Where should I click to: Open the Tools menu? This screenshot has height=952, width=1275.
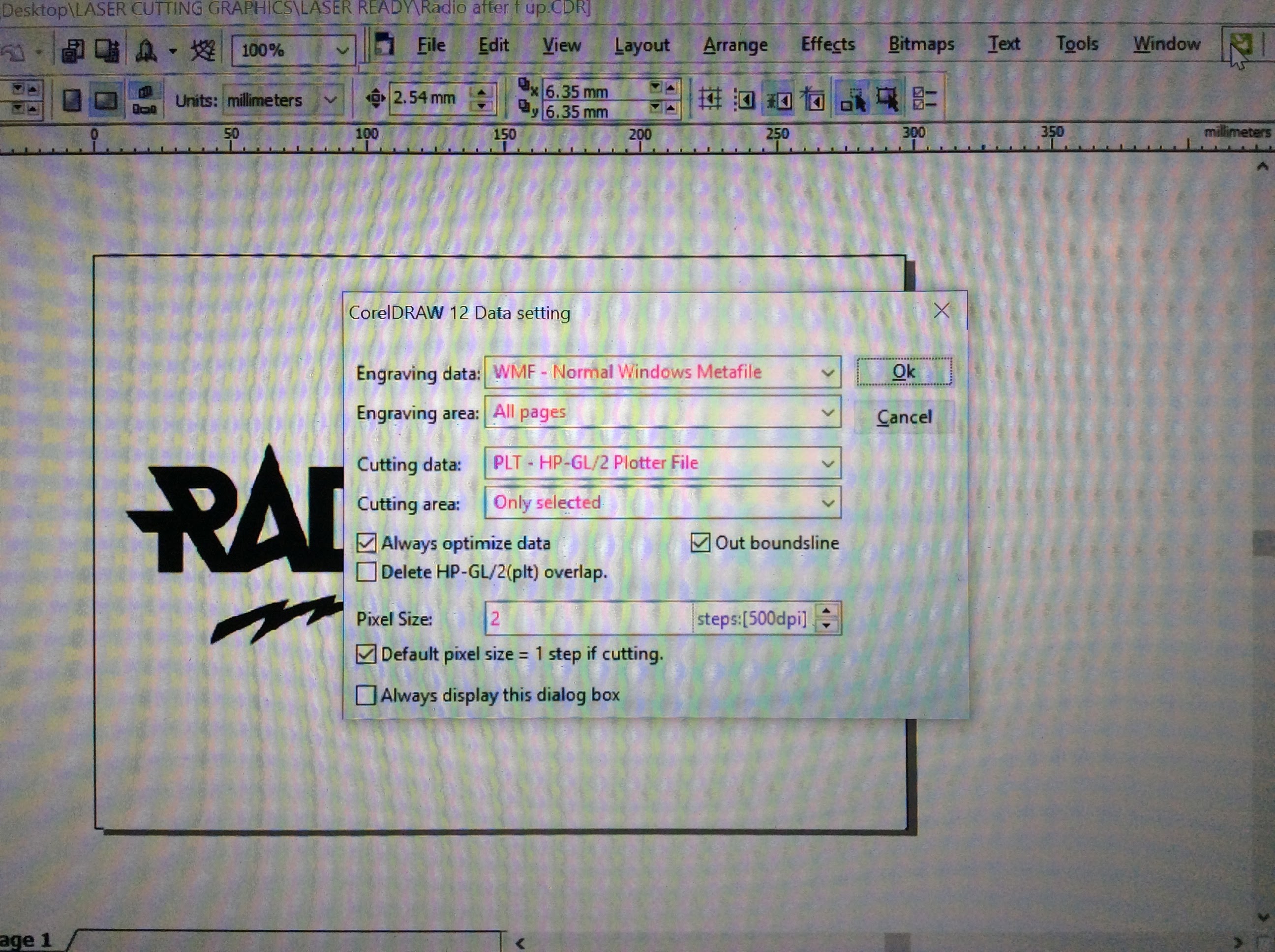coord(1077,44)
